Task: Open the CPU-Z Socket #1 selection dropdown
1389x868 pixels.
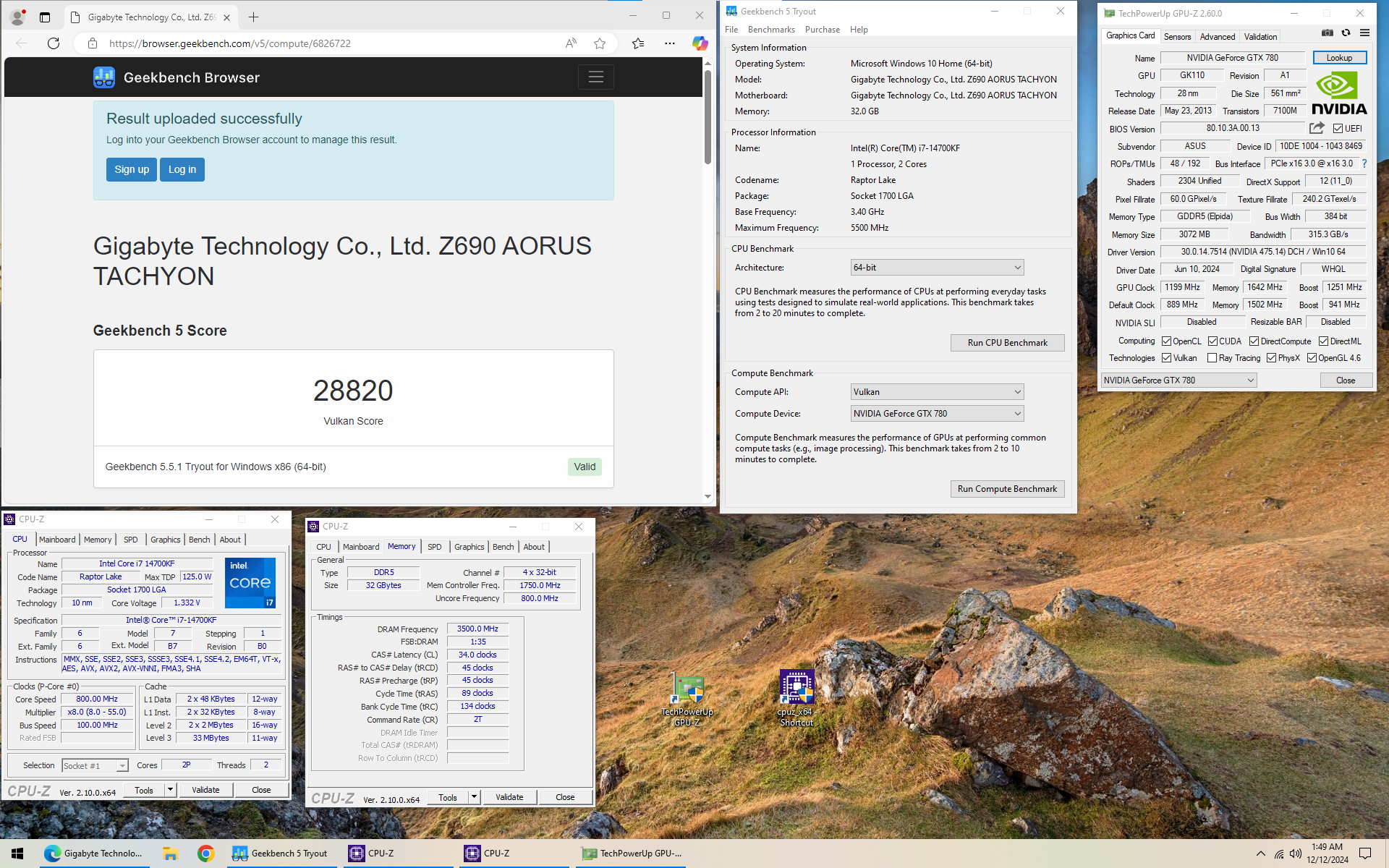Action: [95, 765]
